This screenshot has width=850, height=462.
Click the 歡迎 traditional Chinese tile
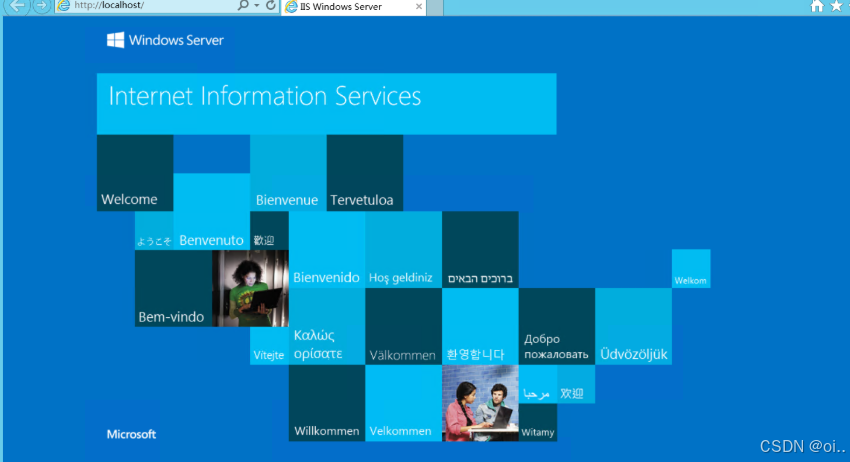pos(269,230)
